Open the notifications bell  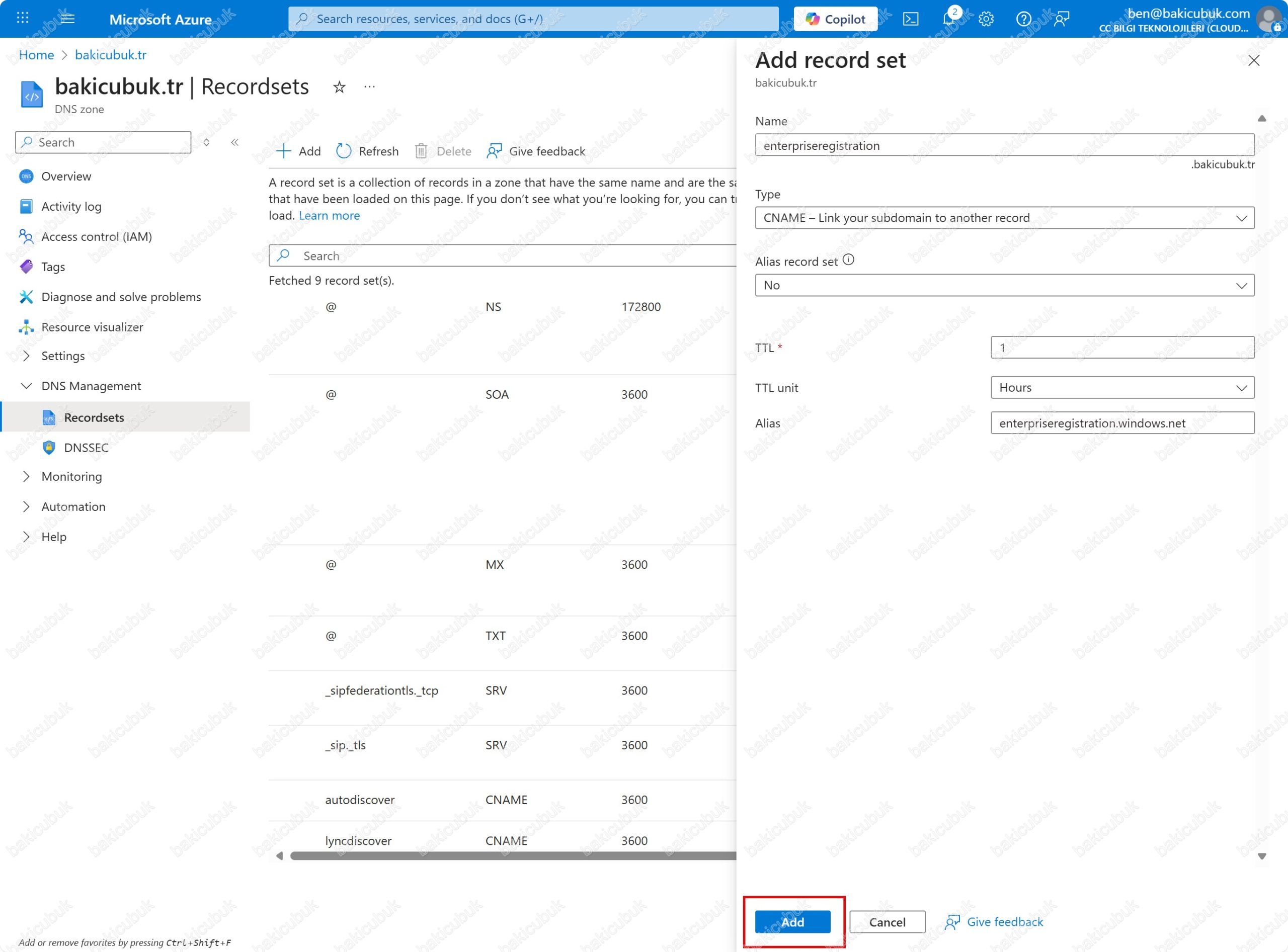[948, 19]
